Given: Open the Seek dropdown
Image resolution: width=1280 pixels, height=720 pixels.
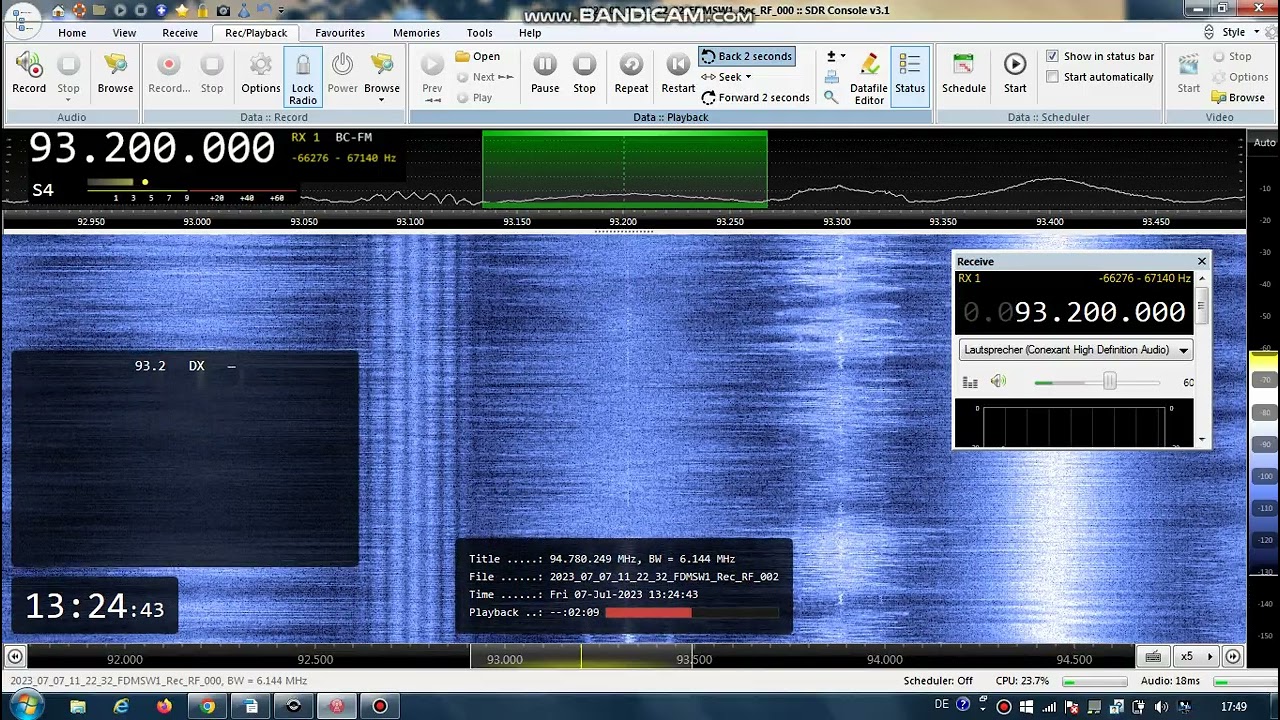Looking at the screenshot, I should 727,77.
